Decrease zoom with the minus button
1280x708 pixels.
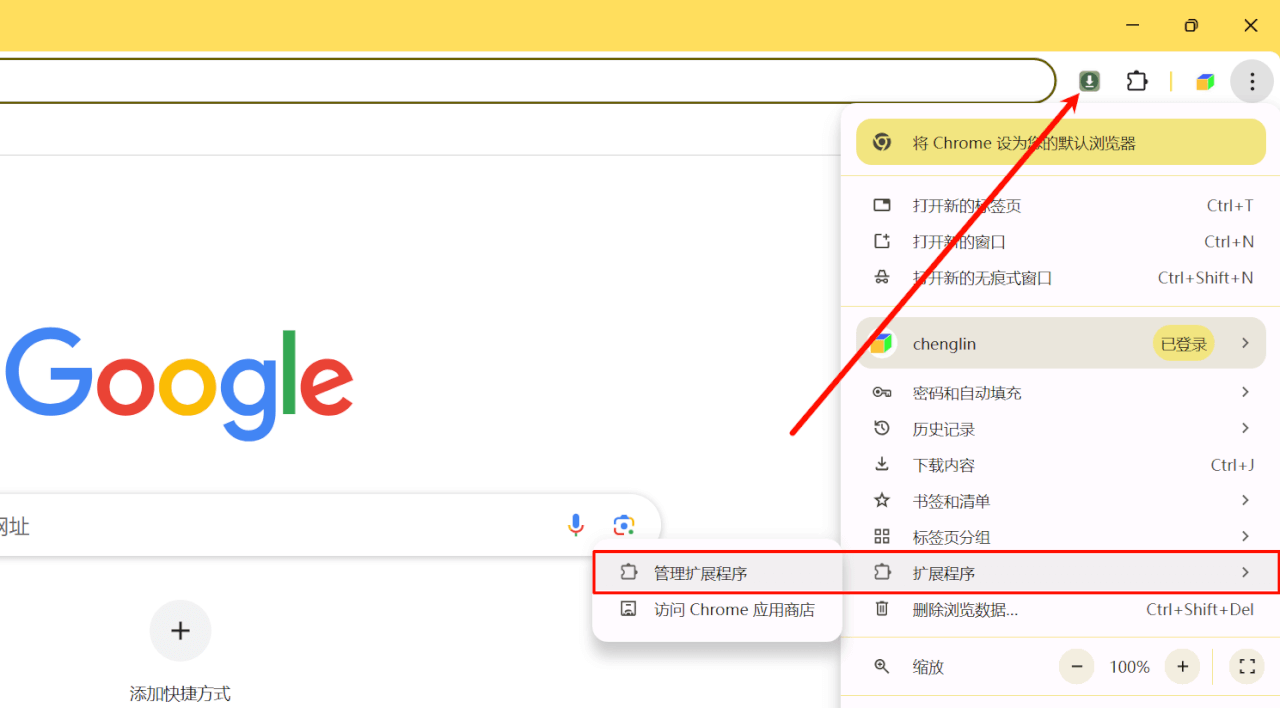[1077, 666]
